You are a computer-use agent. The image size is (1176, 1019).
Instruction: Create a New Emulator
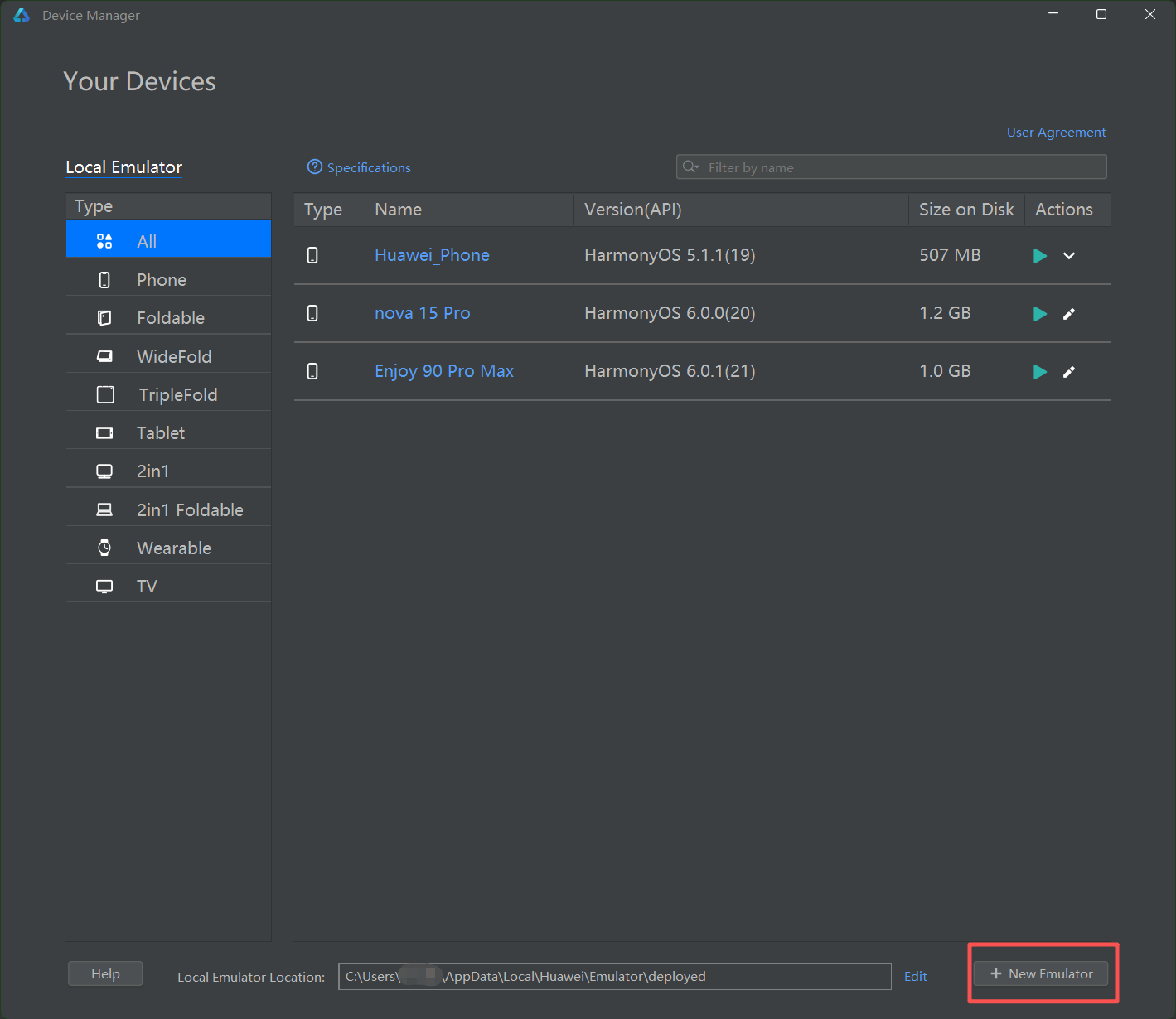coord(1041,973)
